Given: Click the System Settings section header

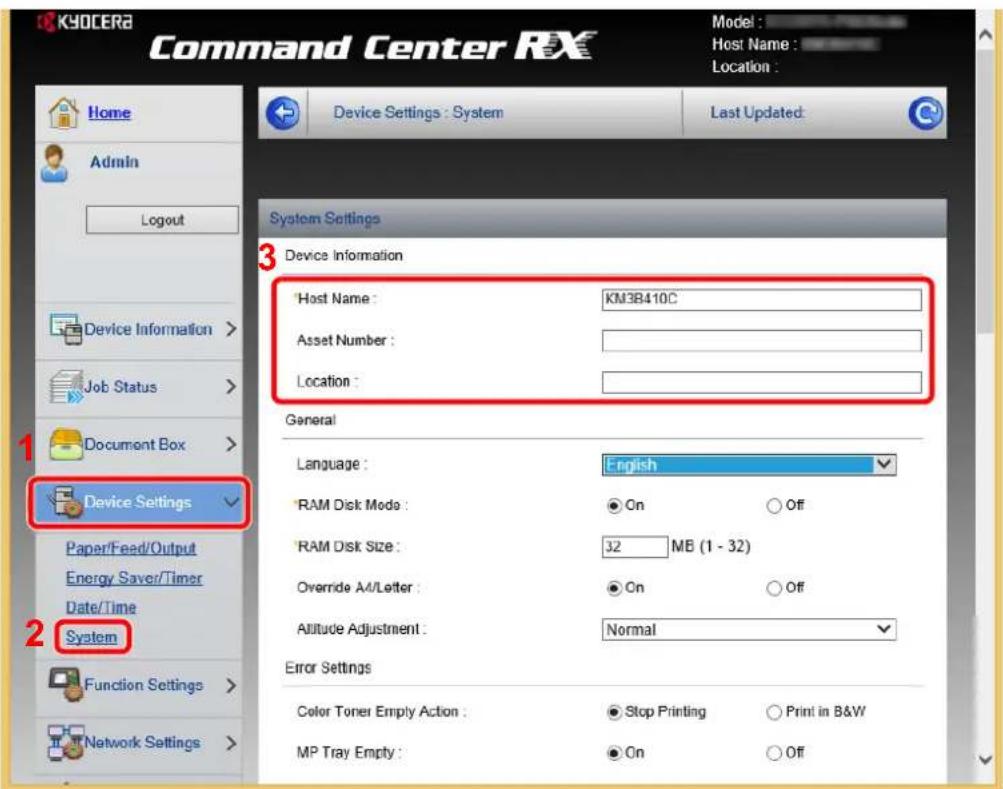Looking at the screenshot, I should click(602, 219).
